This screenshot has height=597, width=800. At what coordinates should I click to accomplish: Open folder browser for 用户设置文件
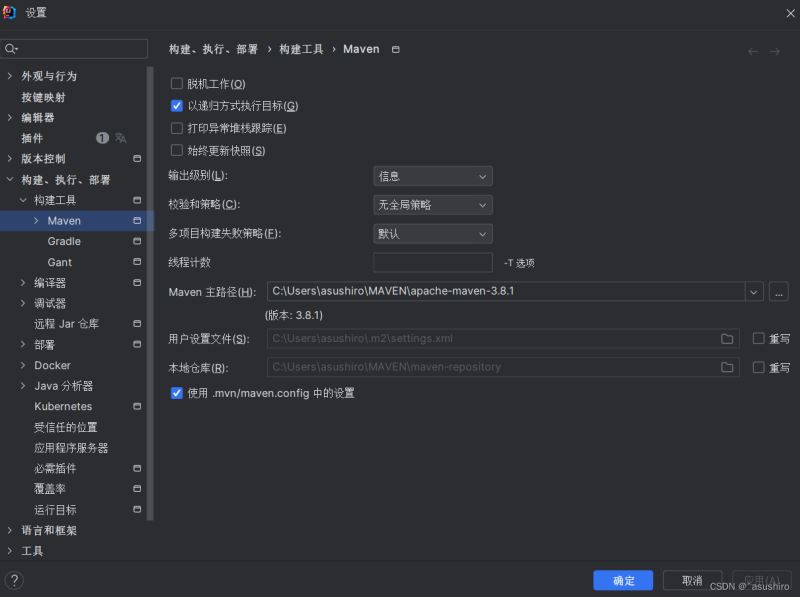(727, 339)
